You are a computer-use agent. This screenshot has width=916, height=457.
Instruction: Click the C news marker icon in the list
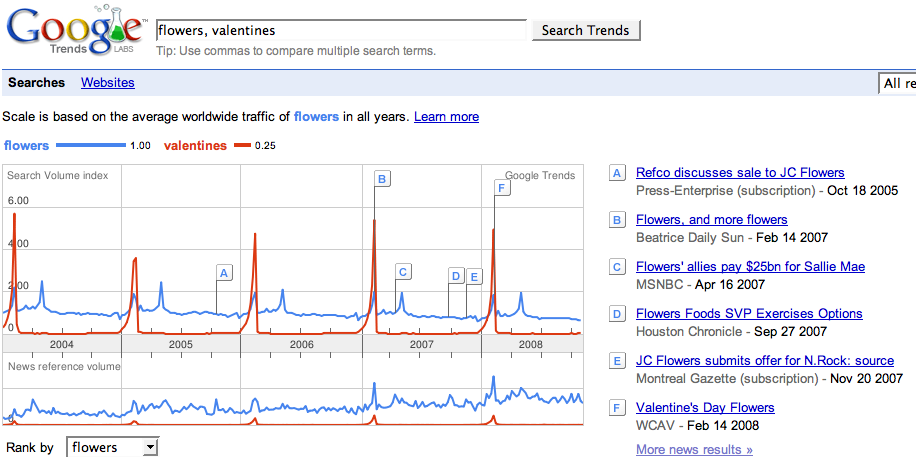[617, 267]
